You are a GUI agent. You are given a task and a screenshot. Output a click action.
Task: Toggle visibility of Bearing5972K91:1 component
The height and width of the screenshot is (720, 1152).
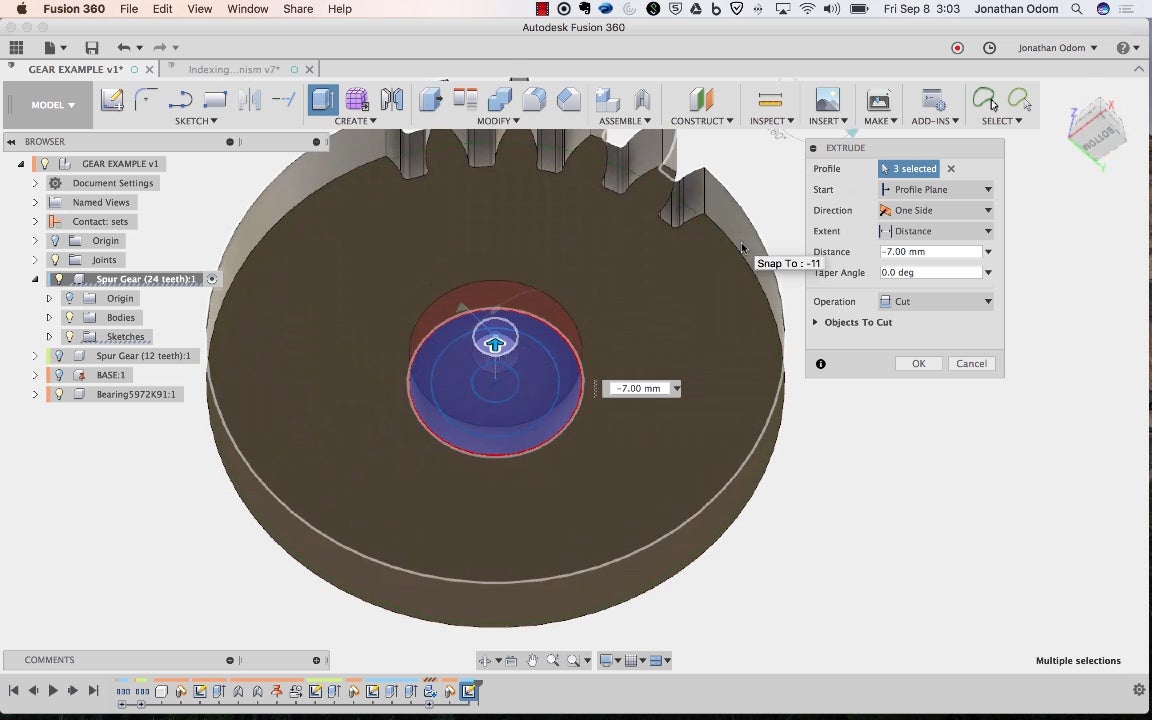(x=59, y=394)
